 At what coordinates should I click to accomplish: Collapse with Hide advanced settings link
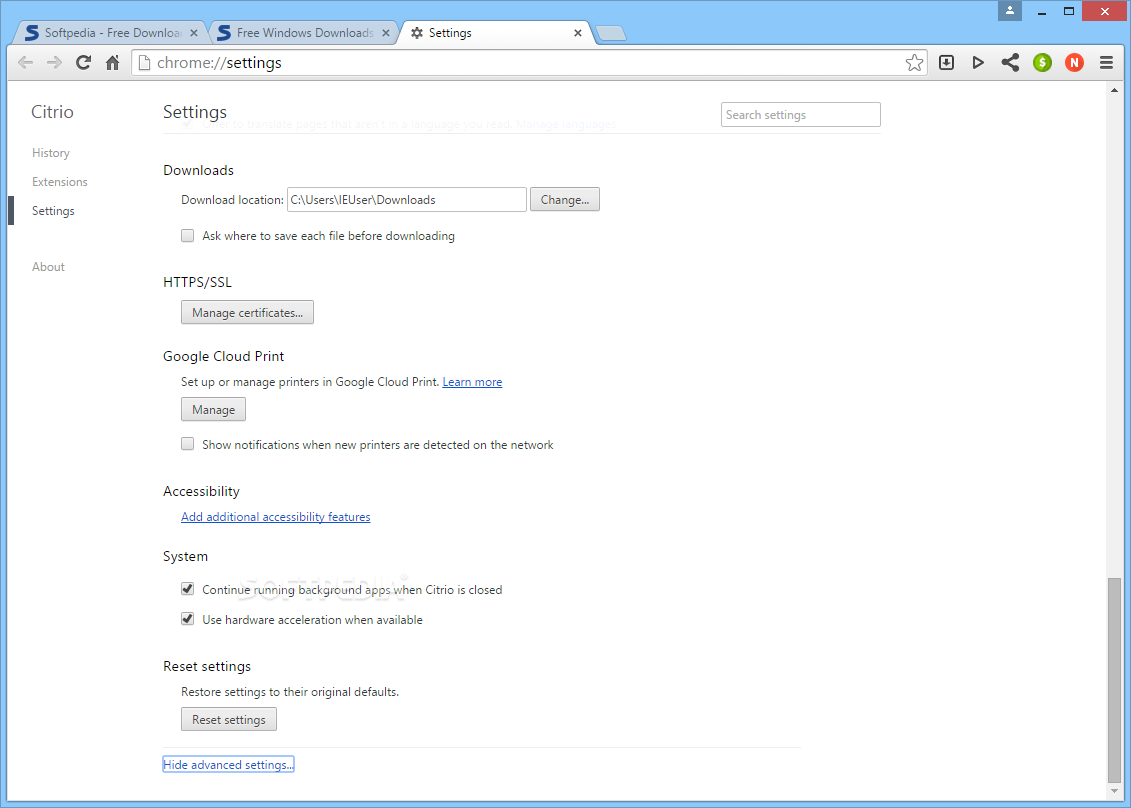[228, 765]
